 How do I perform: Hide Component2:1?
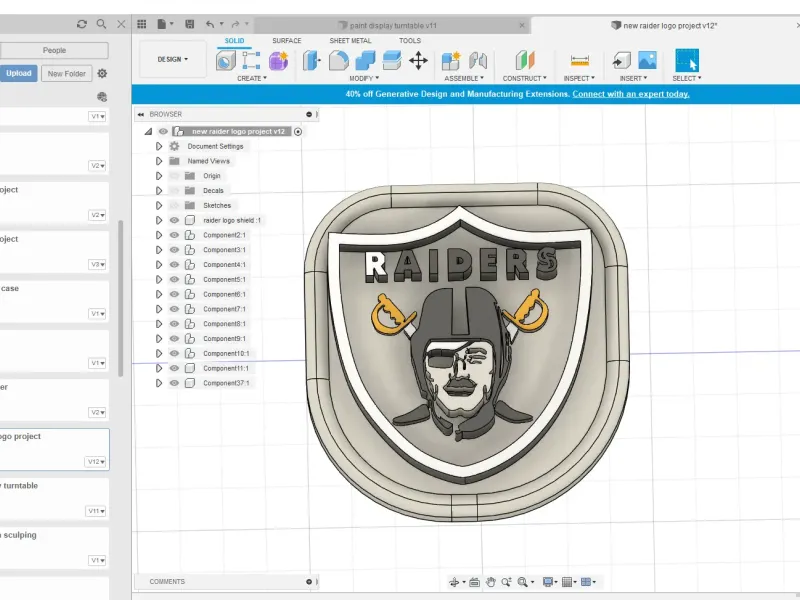coord(174,235)
